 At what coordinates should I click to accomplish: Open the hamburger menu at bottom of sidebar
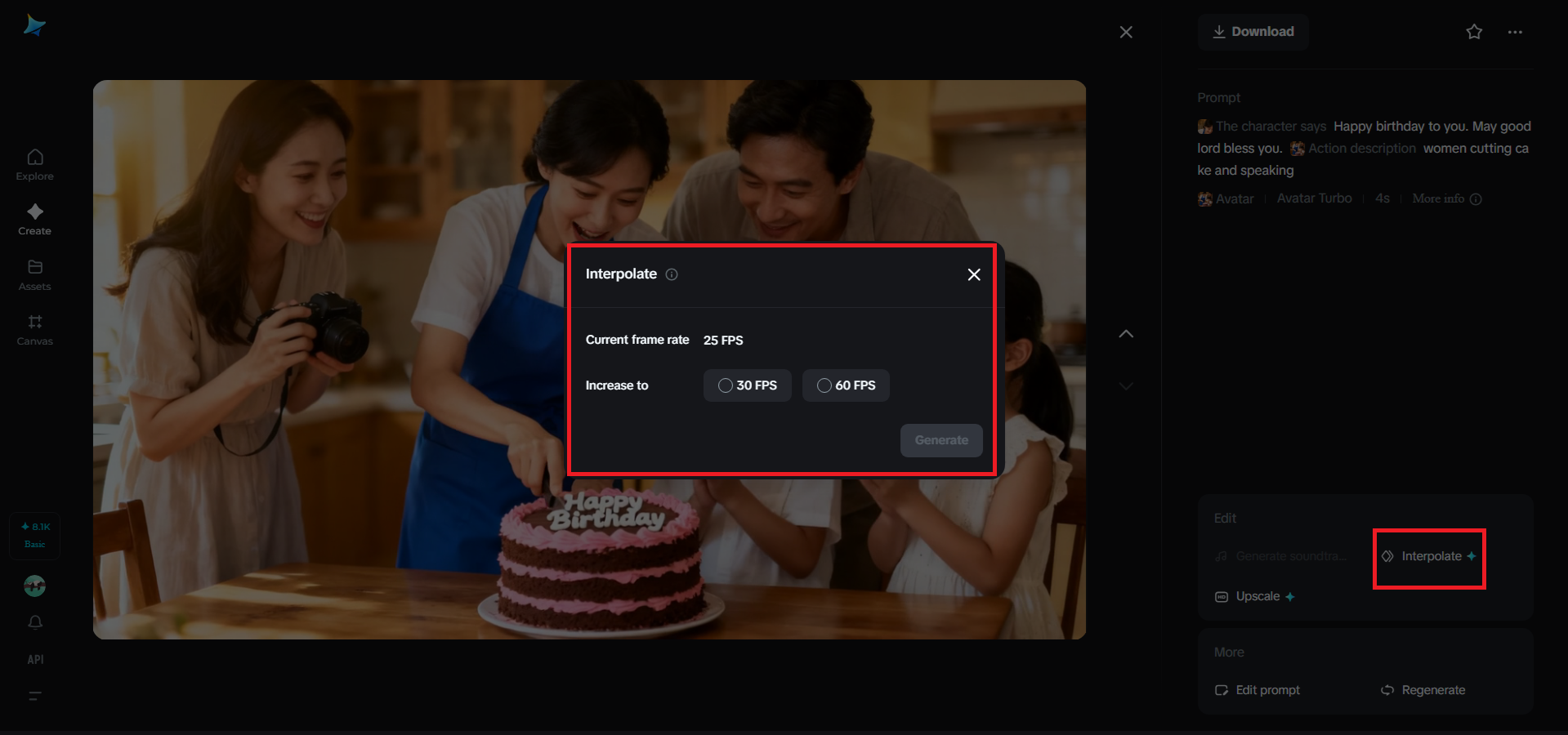(x=34, y=696)
